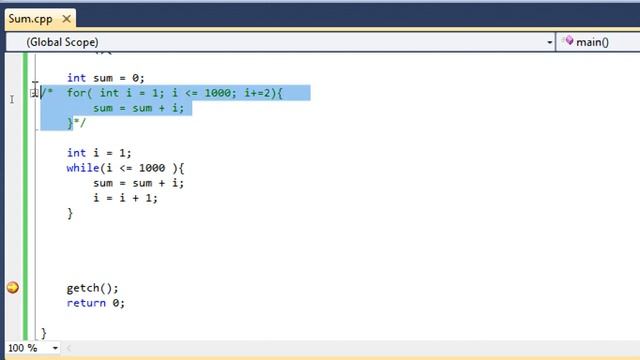640x360 pixels.
Task: Open the 100 % zoom dropdown
Action: coord(55,348)
